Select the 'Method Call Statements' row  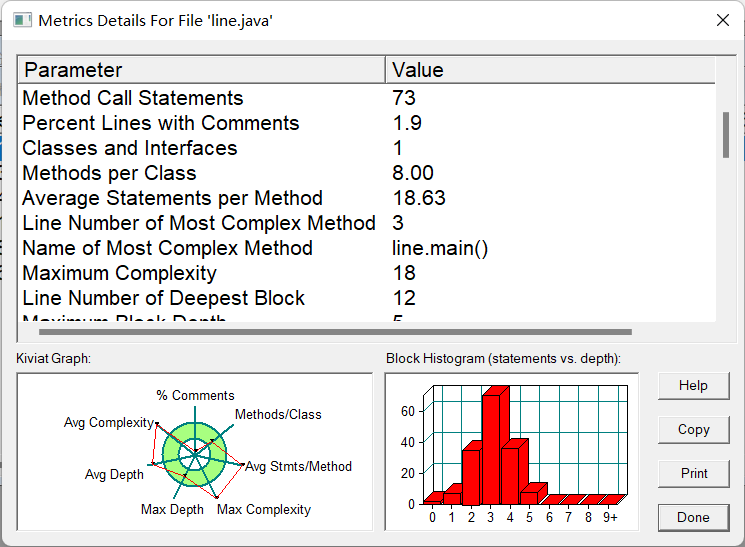(x=367, y=98)
